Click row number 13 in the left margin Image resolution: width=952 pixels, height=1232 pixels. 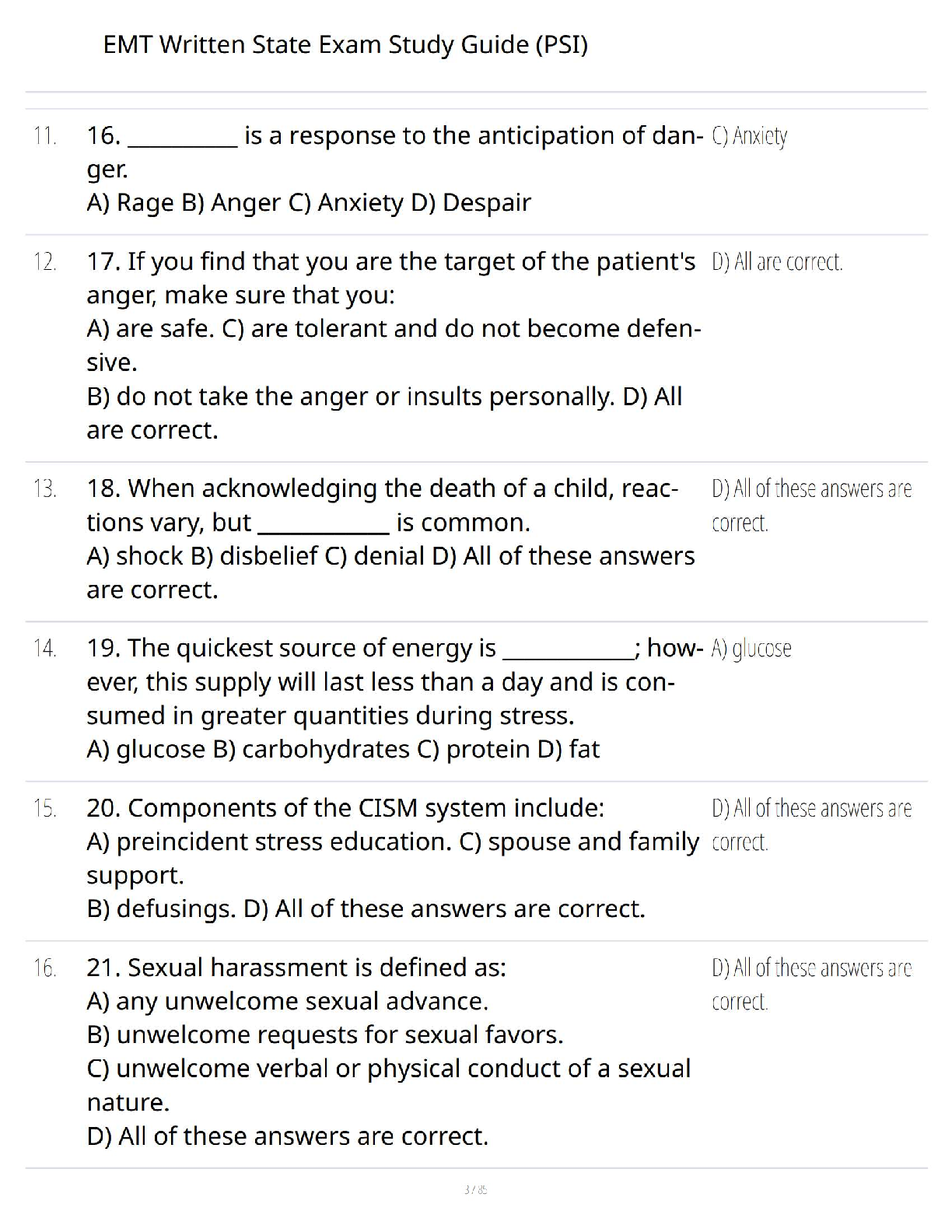(x=45, y=489)
